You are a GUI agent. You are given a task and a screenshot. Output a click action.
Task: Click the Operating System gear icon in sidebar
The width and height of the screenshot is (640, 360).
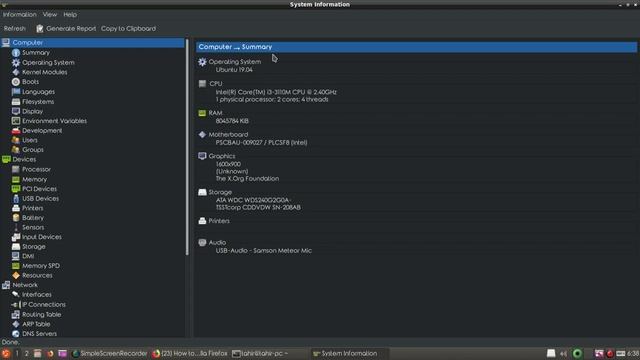(x=16, y=62)
